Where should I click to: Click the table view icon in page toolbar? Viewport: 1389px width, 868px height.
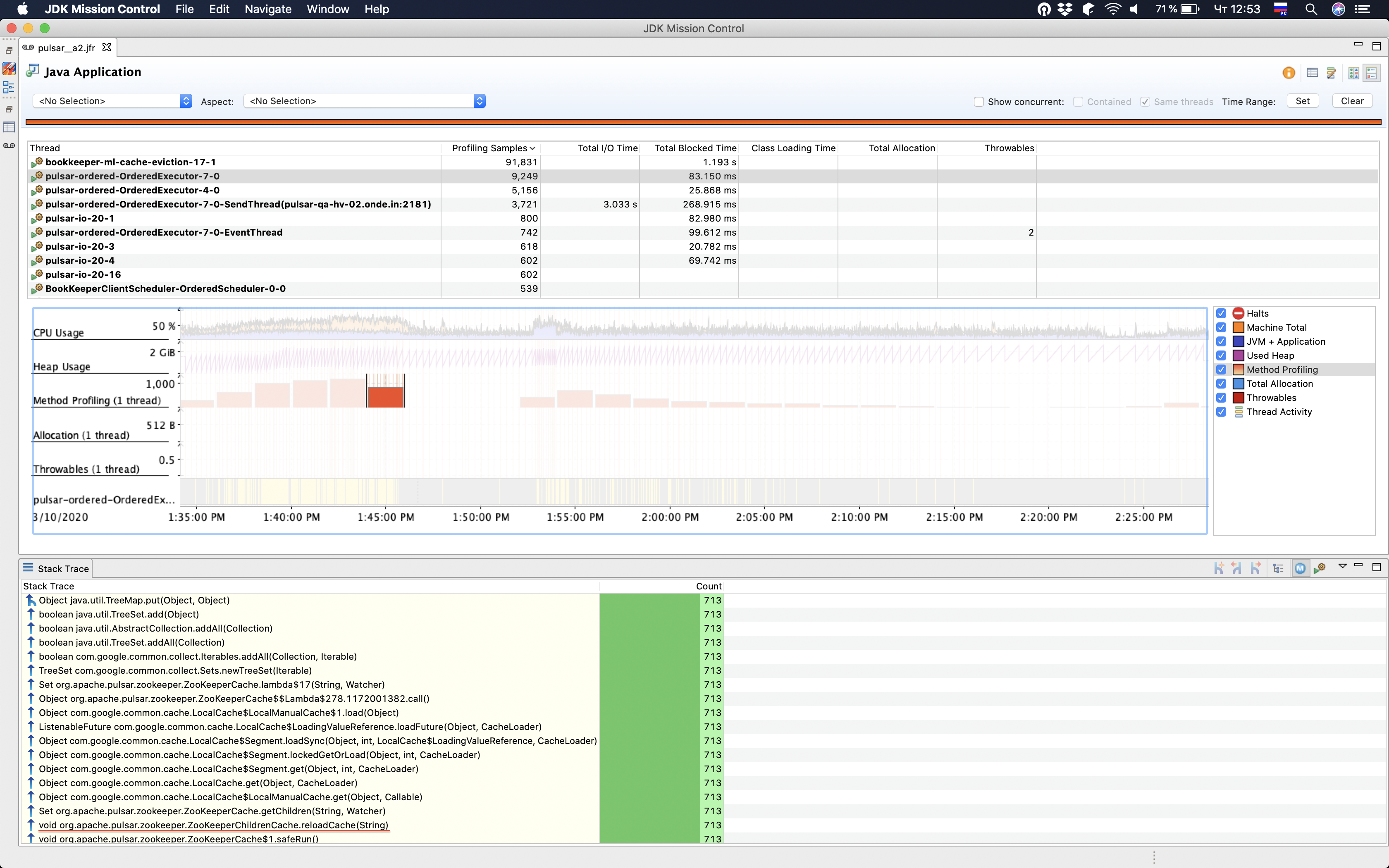click(1312, 72)
